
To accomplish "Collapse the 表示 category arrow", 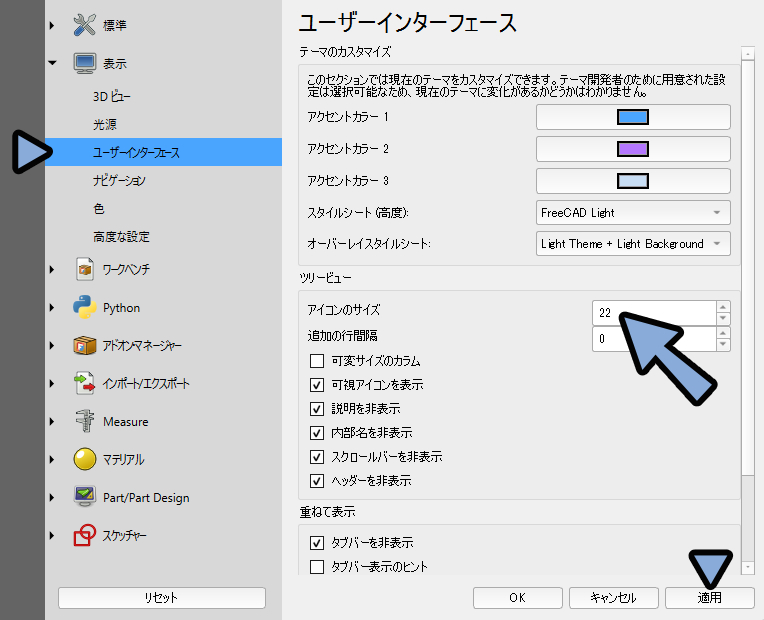I will click(52, 63).
